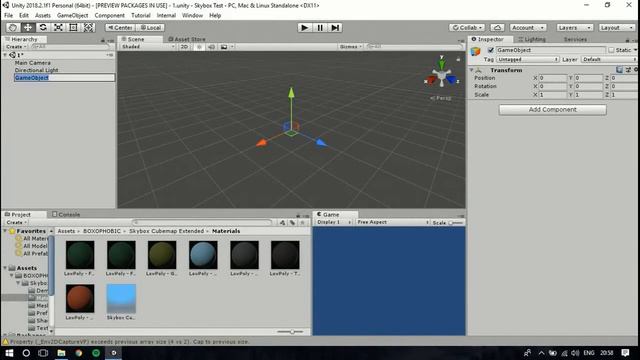Viewport: 640px width, 360px height.
Task: Open the Layers dropdown
Action: (x=575, y=27)
